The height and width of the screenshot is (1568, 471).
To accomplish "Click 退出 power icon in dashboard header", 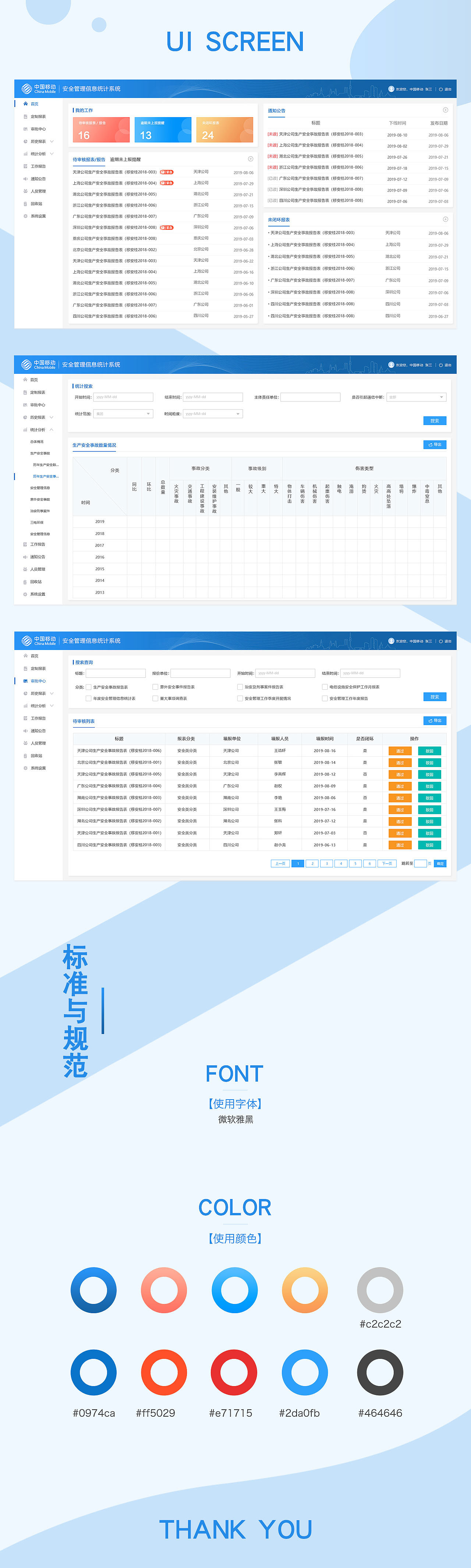I will (x=440, y=89).
